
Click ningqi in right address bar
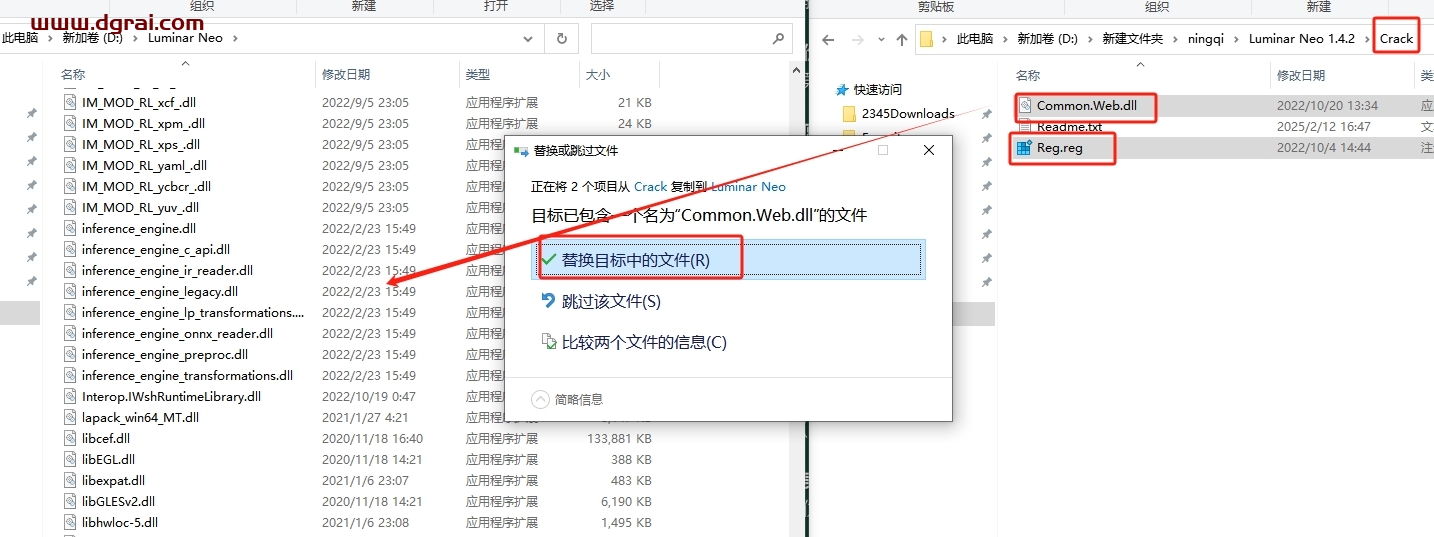tap(1207, 39)
